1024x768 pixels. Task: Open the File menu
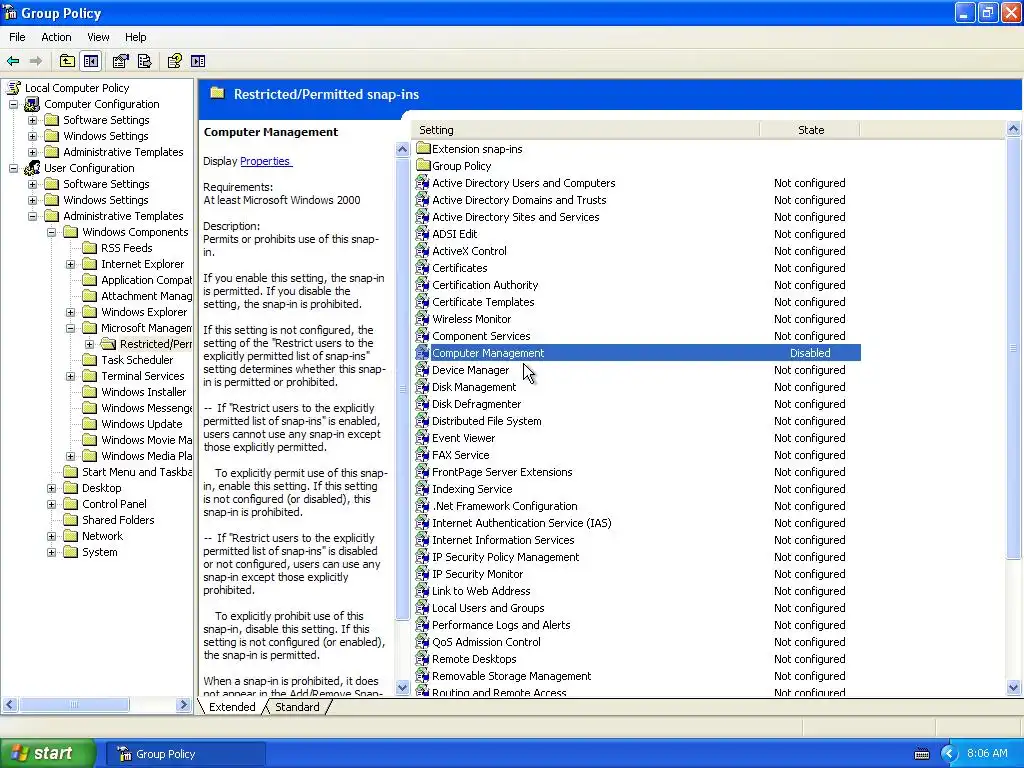pos(17,37)
